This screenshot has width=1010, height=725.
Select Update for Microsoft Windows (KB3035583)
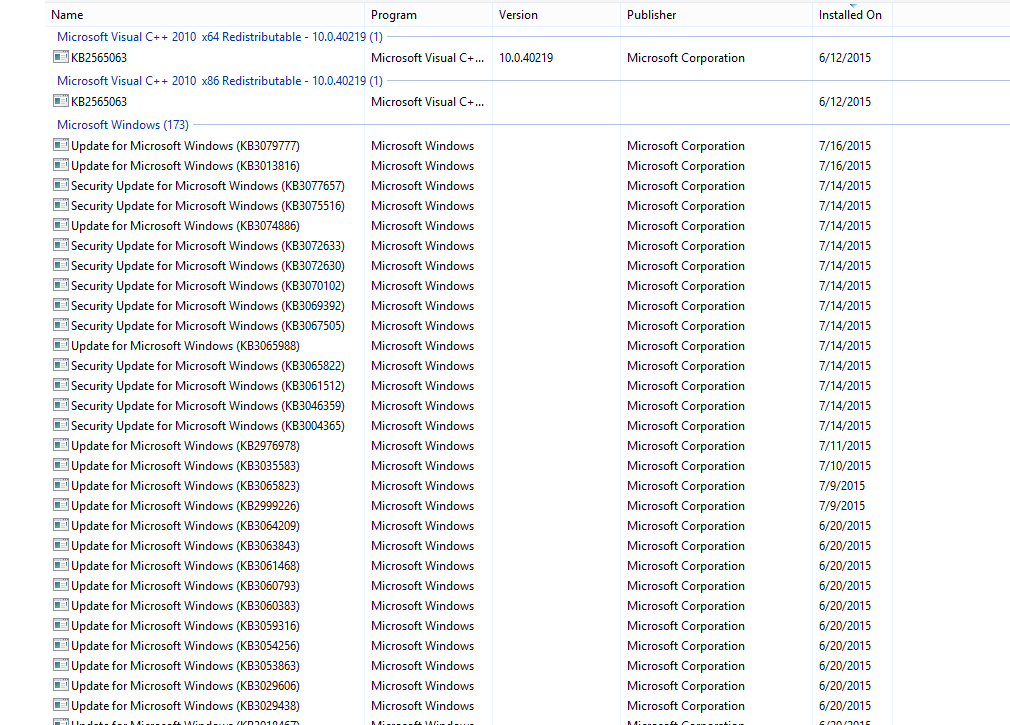click(x=185, y=466)
